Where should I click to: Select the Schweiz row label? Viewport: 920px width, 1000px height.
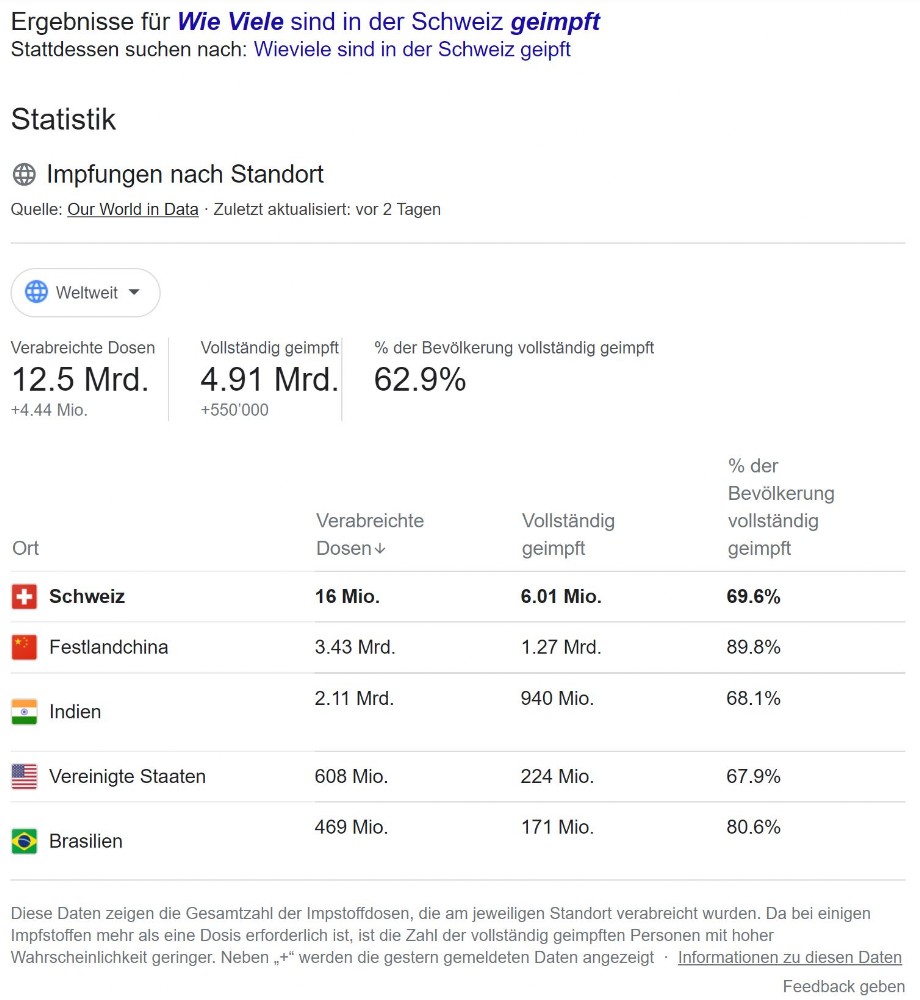pyautogui.click(x=87, y=597)
